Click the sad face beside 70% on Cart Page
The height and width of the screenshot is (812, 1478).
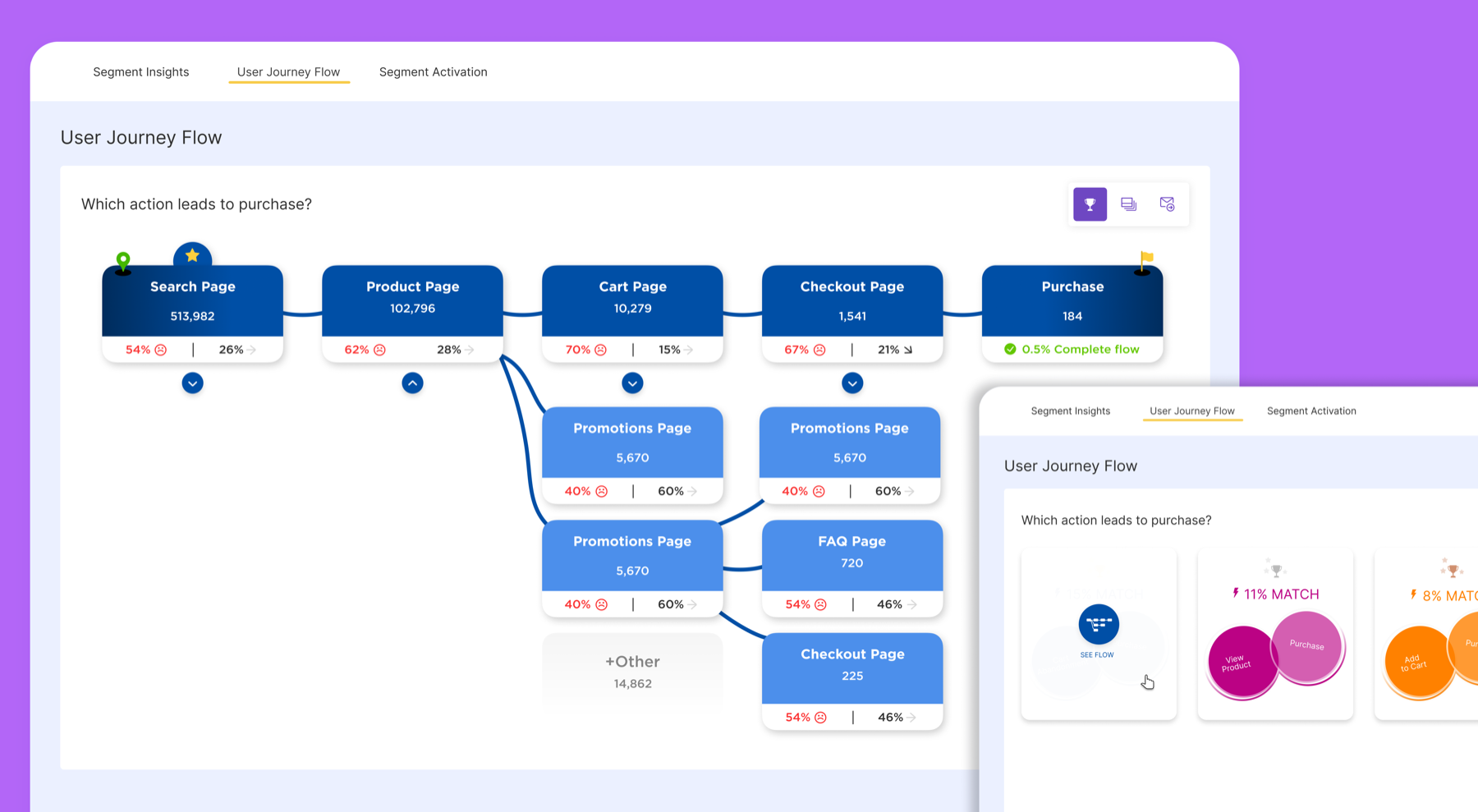pyautogui.click(x=600, y=350)
